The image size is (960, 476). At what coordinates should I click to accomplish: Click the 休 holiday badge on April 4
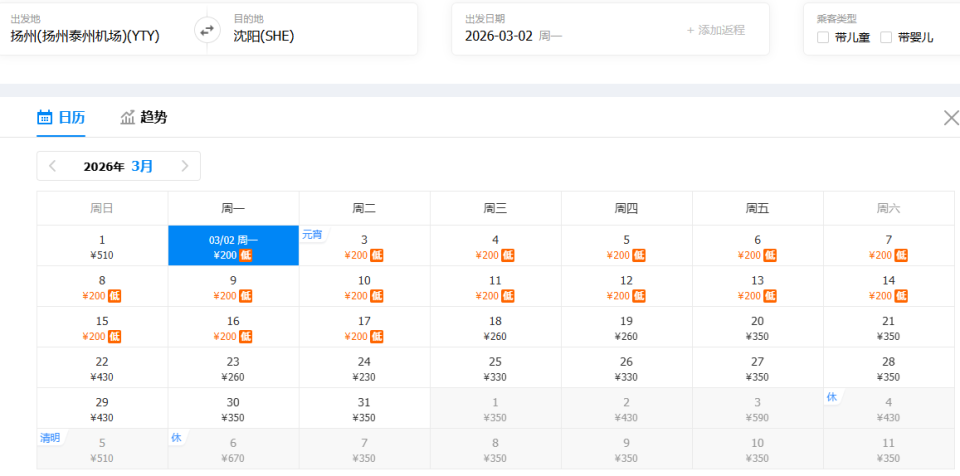[831, 397]
